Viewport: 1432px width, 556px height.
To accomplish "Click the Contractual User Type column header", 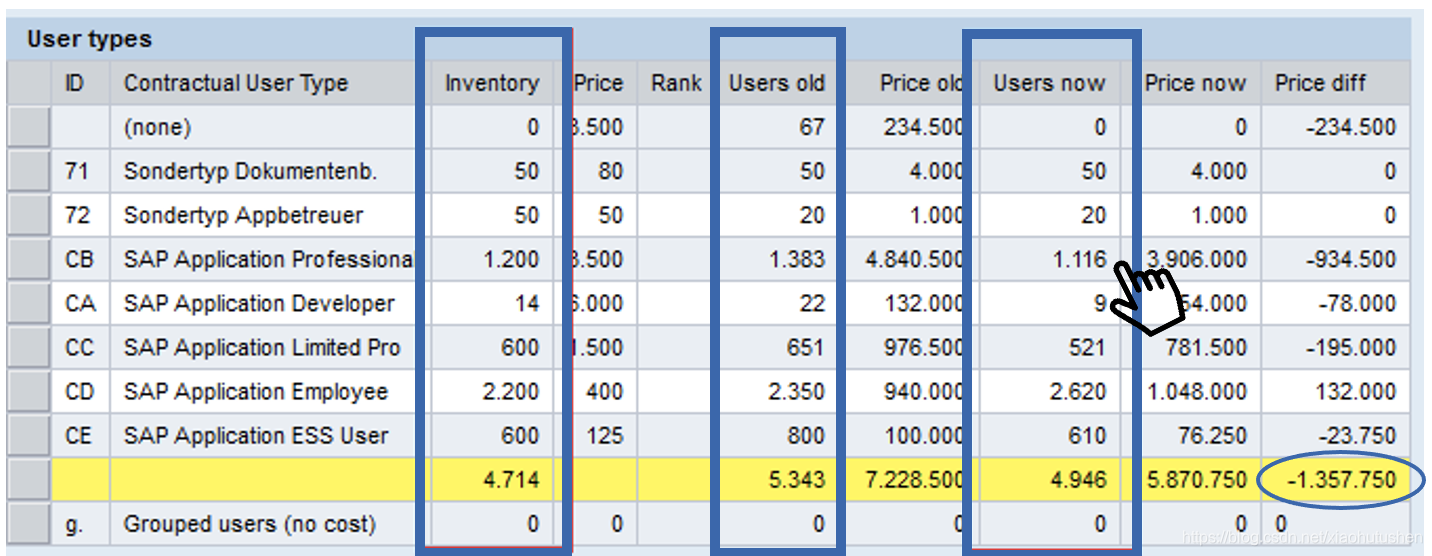I will coord(263,83).
